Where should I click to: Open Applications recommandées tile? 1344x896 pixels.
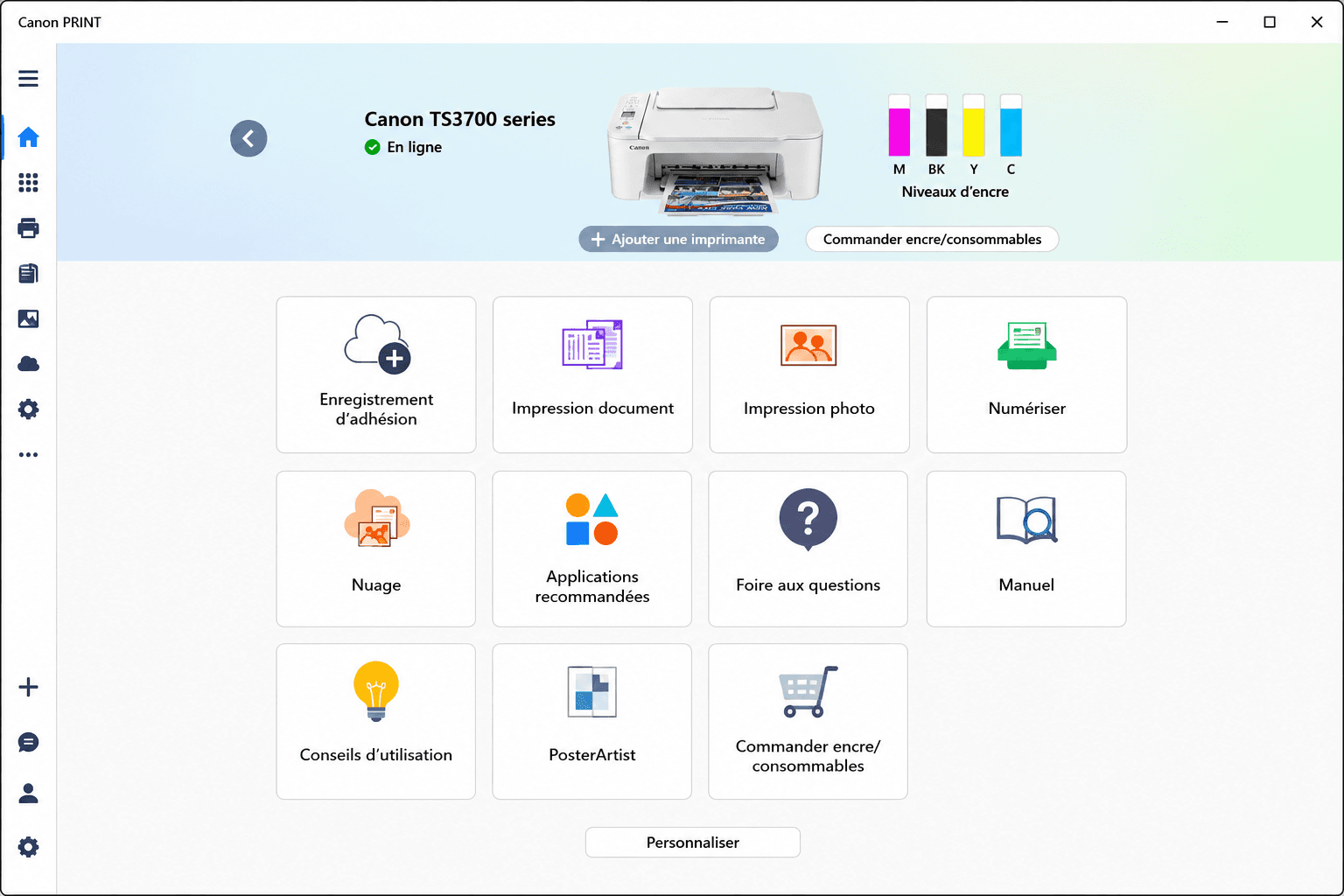pos(592,549)
